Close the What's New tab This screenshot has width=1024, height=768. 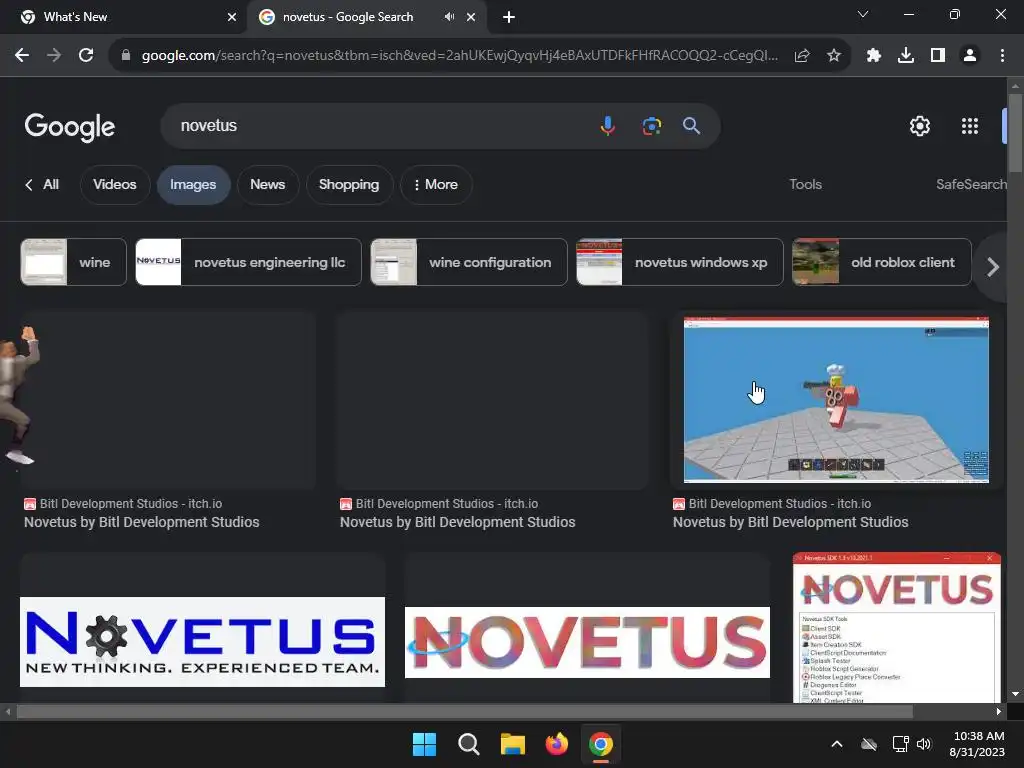232,17
